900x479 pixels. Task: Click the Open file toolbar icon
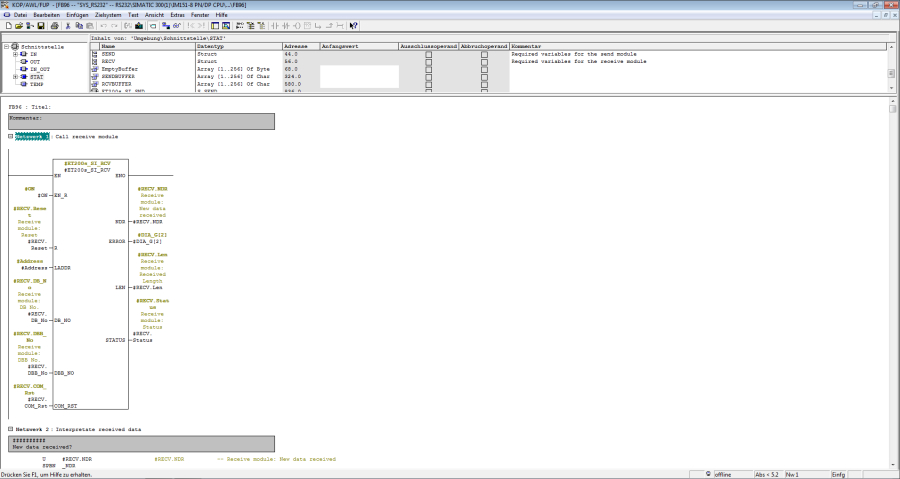coord(18,25)
